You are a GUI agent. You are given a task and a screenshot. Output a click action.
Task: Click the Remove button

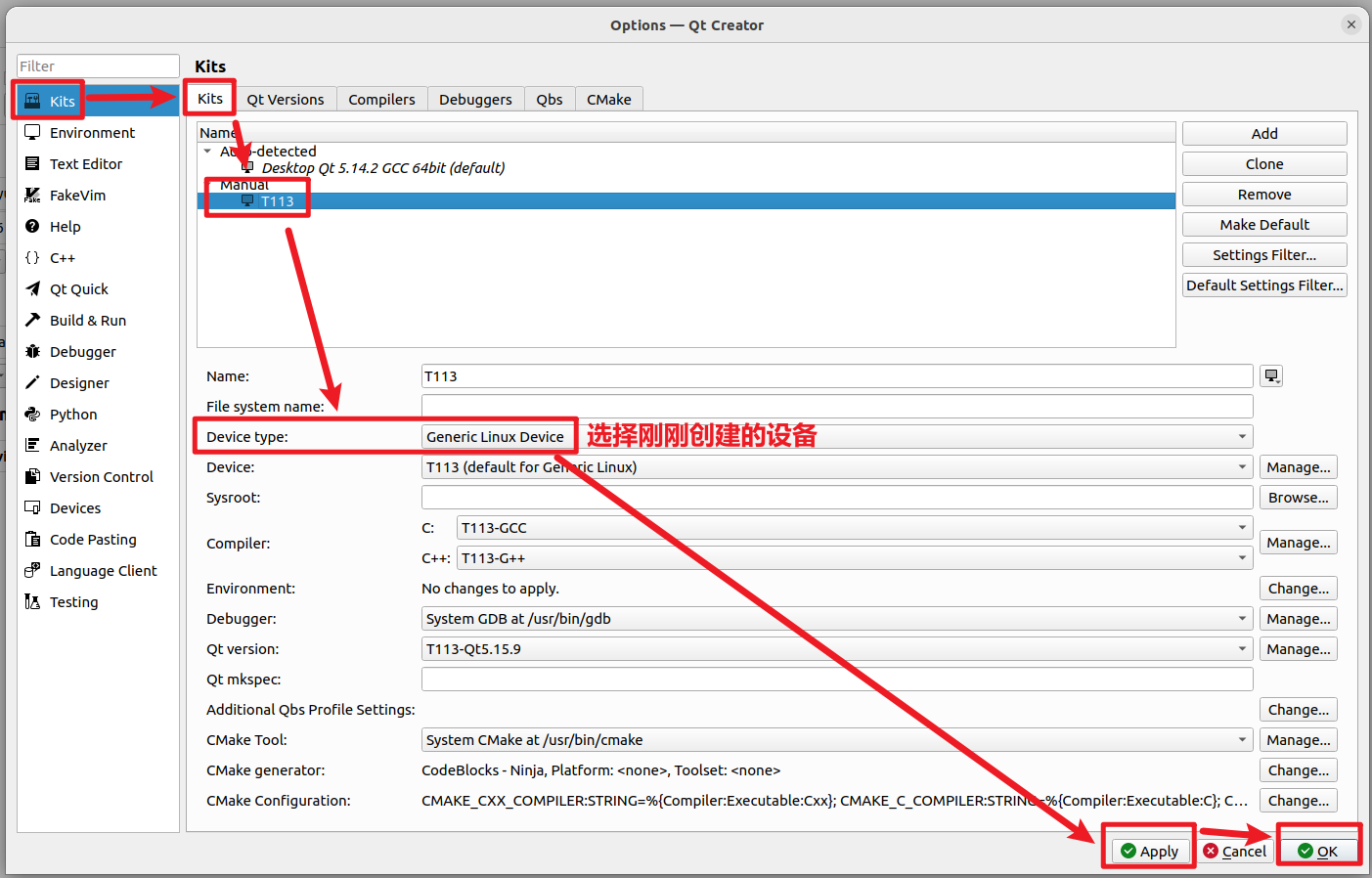click(1264, 194)
